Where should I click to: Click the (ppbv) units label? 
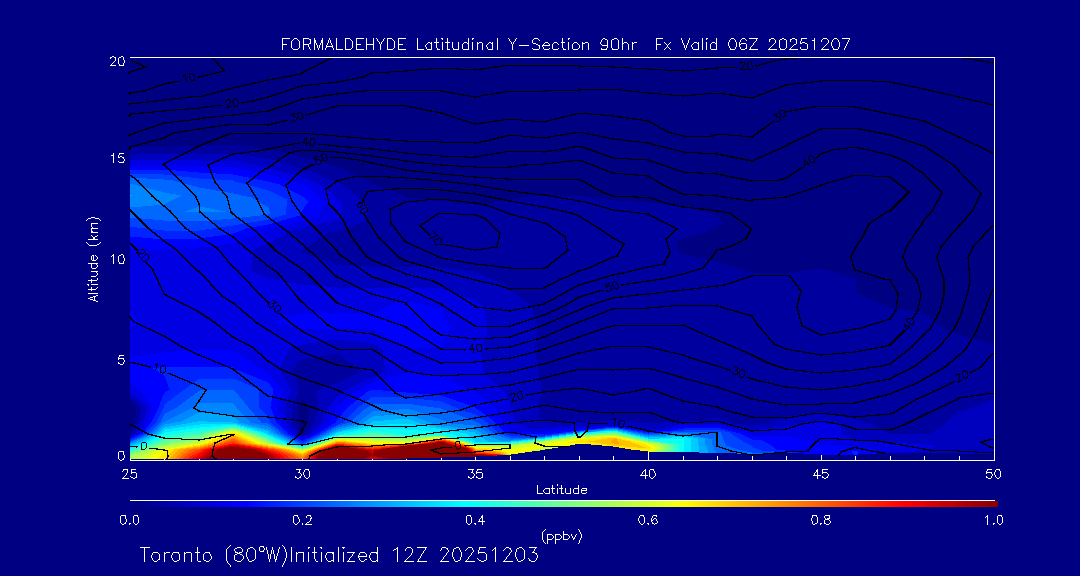coord(561,536)
